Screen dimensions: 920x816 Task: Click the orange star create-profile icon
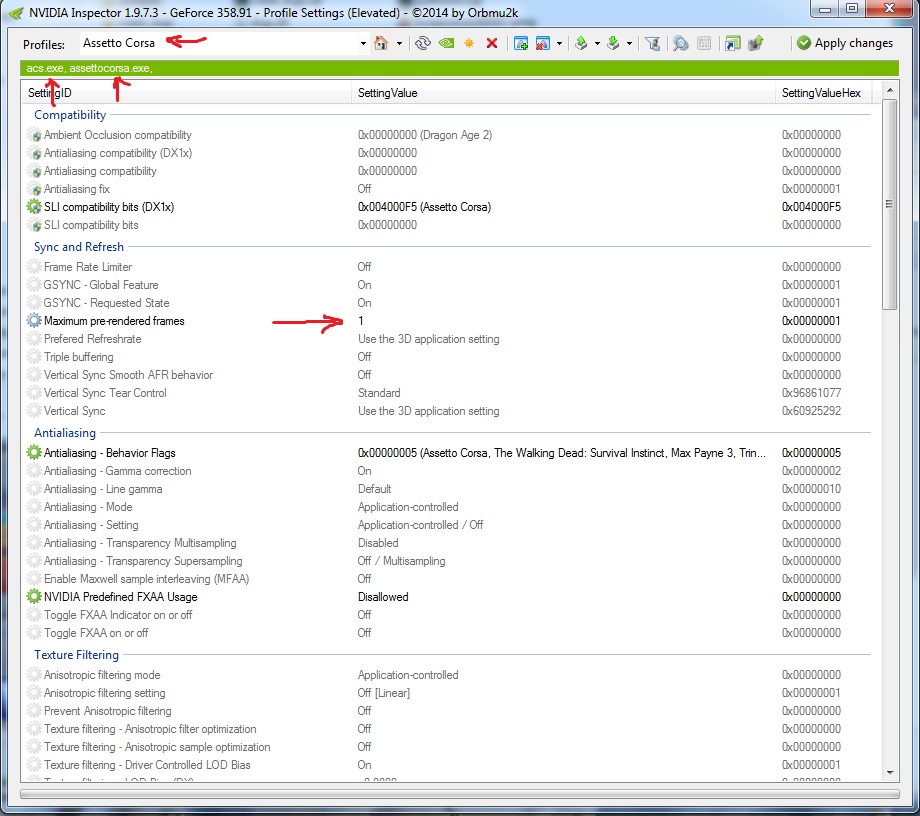click(469, 43)
